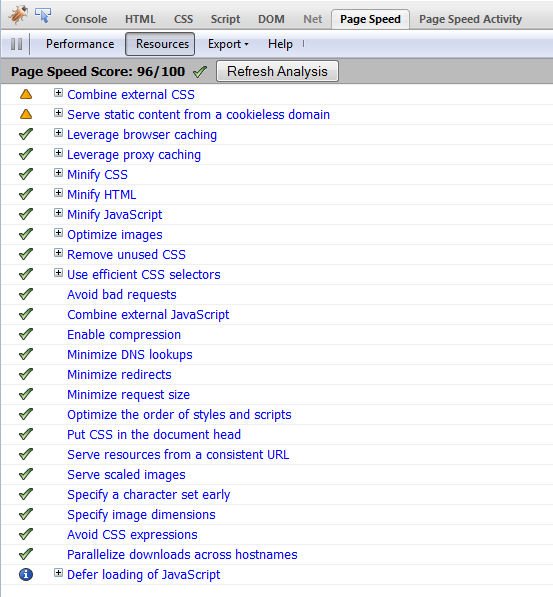Image resolution: width=553 pixels, height=597 pixels.
Task: Expand the Leverage browser caching rule
Action: (x=58, y=132)
